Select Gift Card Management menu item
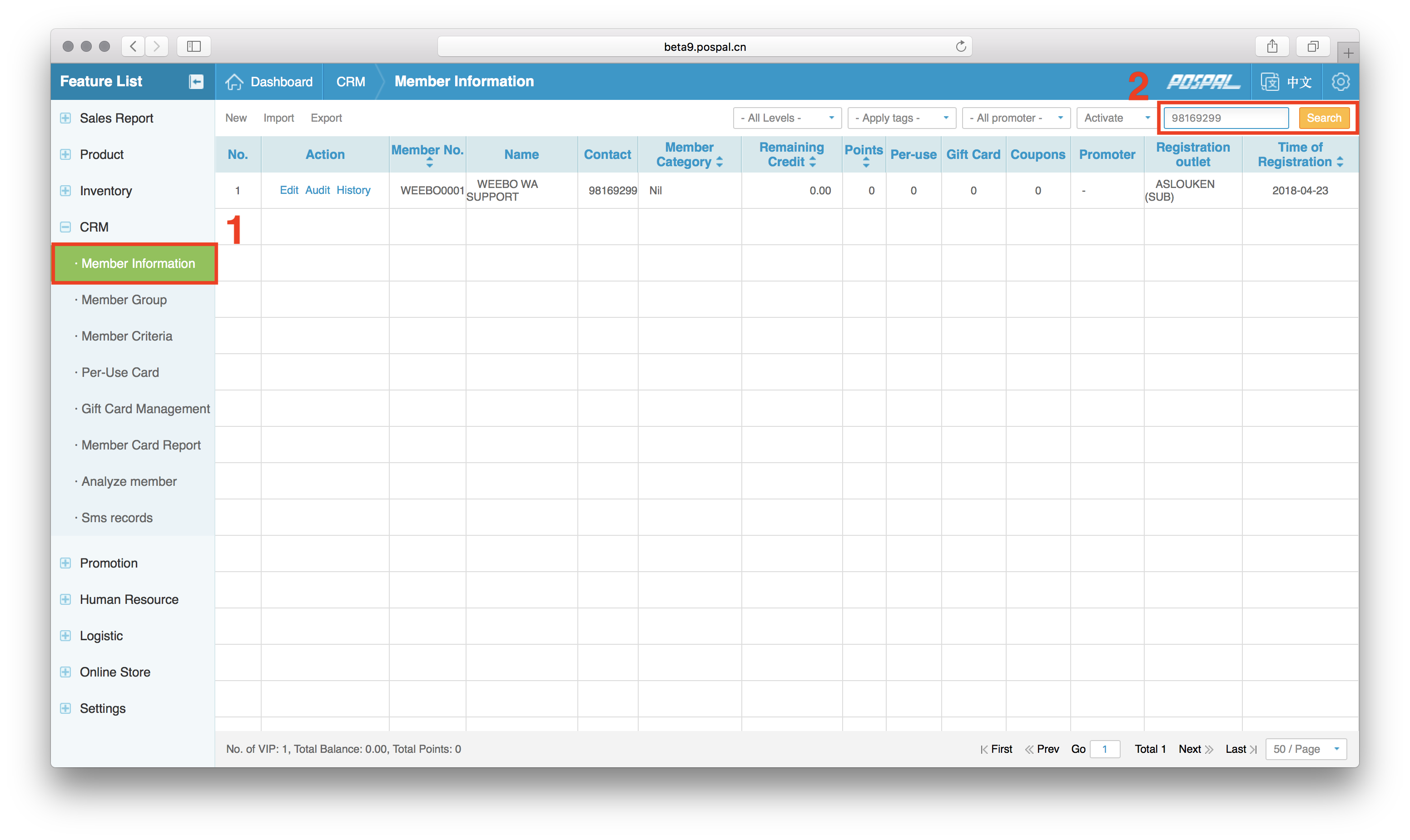 (x=145, y=409)
